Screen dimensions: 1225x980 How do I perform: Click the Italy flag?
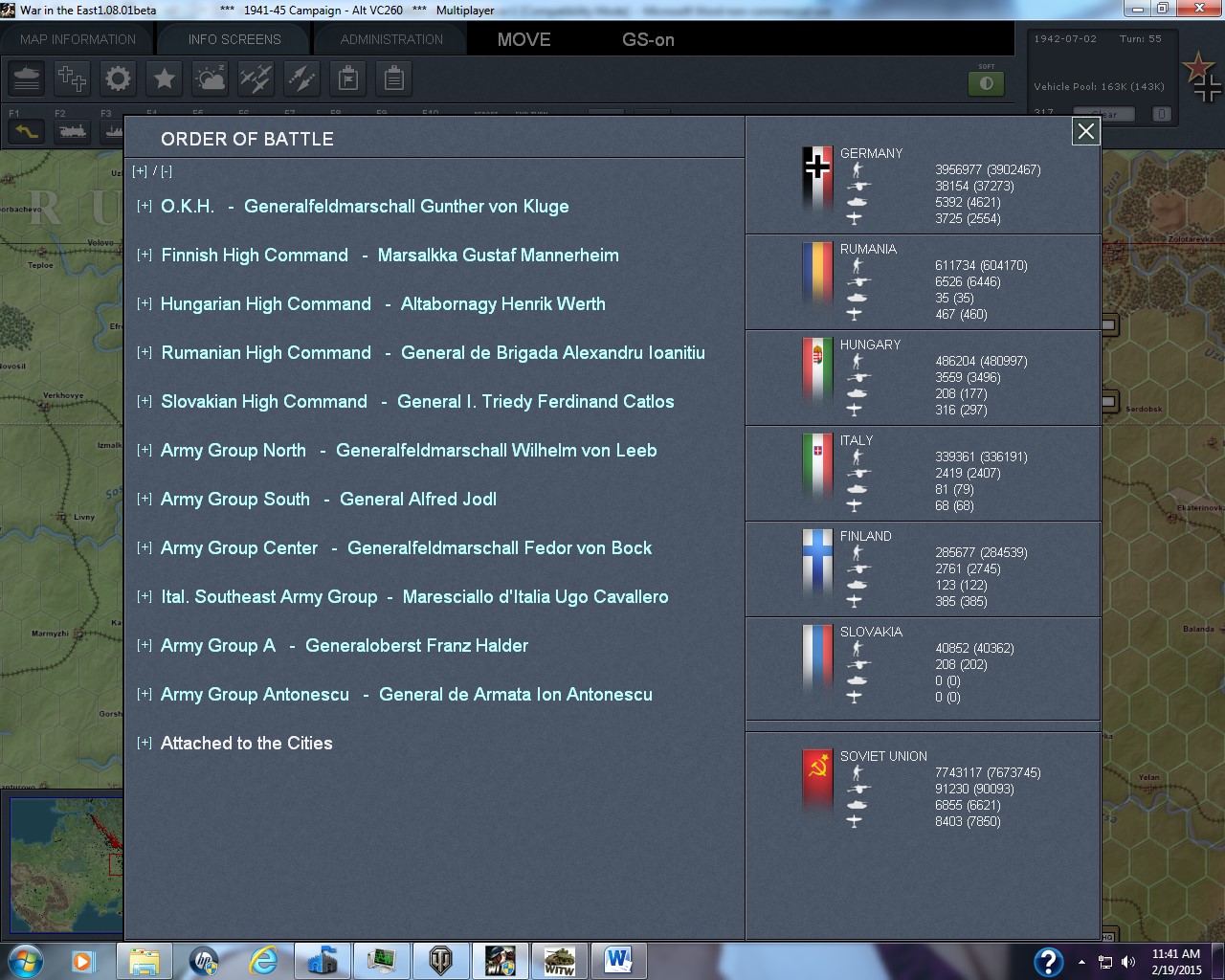coord(817,467)
